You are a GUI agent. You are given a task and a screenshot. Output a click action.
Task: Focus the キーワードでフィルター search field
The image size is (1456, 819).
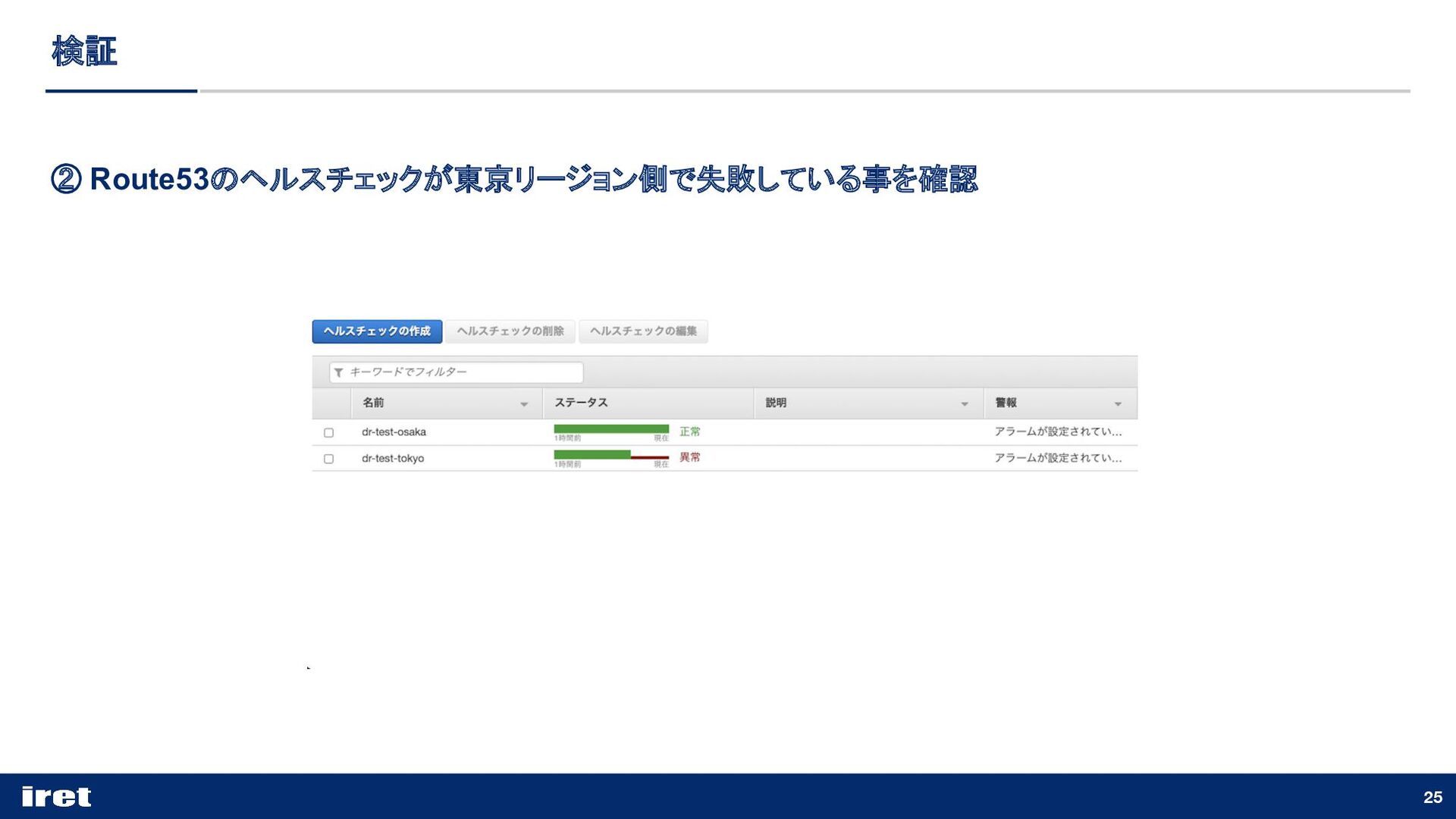point(457,372)
